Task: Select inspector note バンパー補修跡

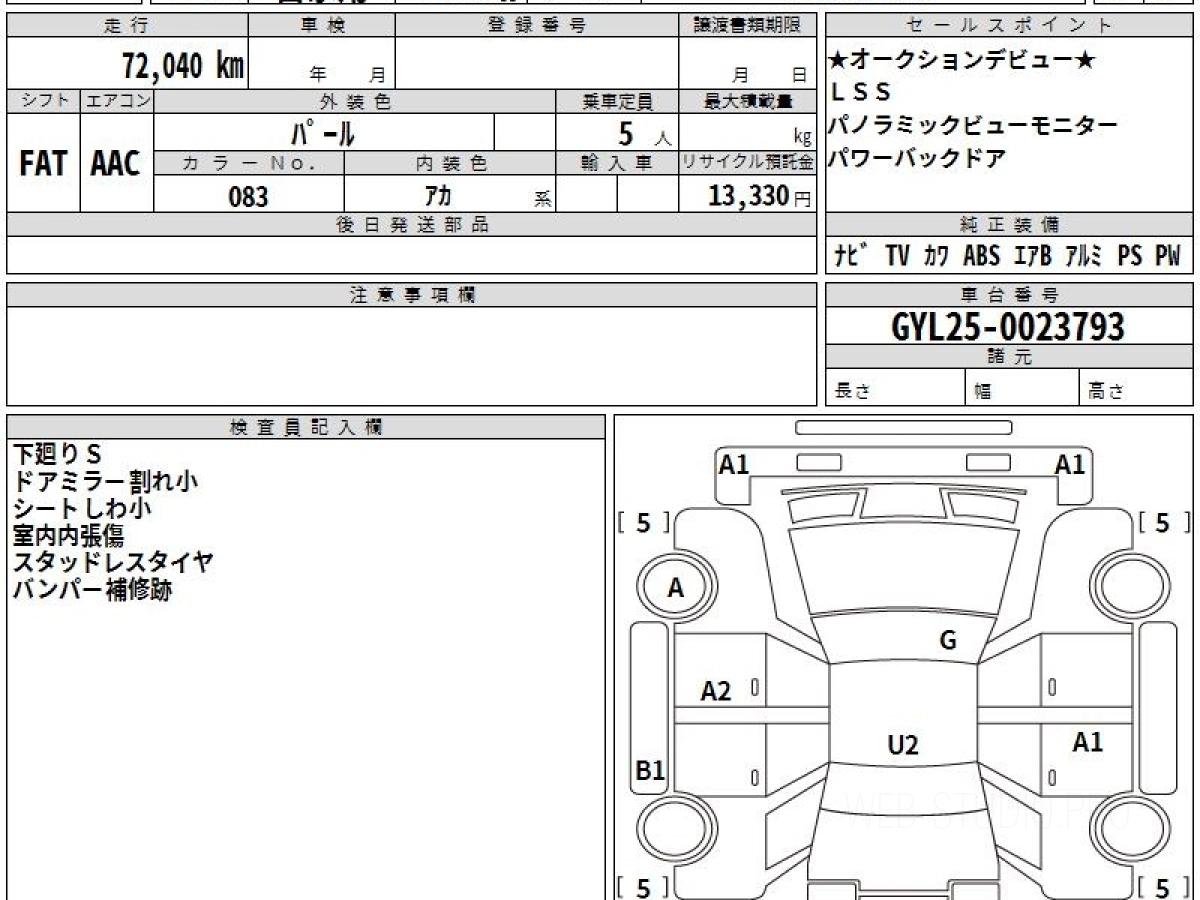Action: click(92, 589)
